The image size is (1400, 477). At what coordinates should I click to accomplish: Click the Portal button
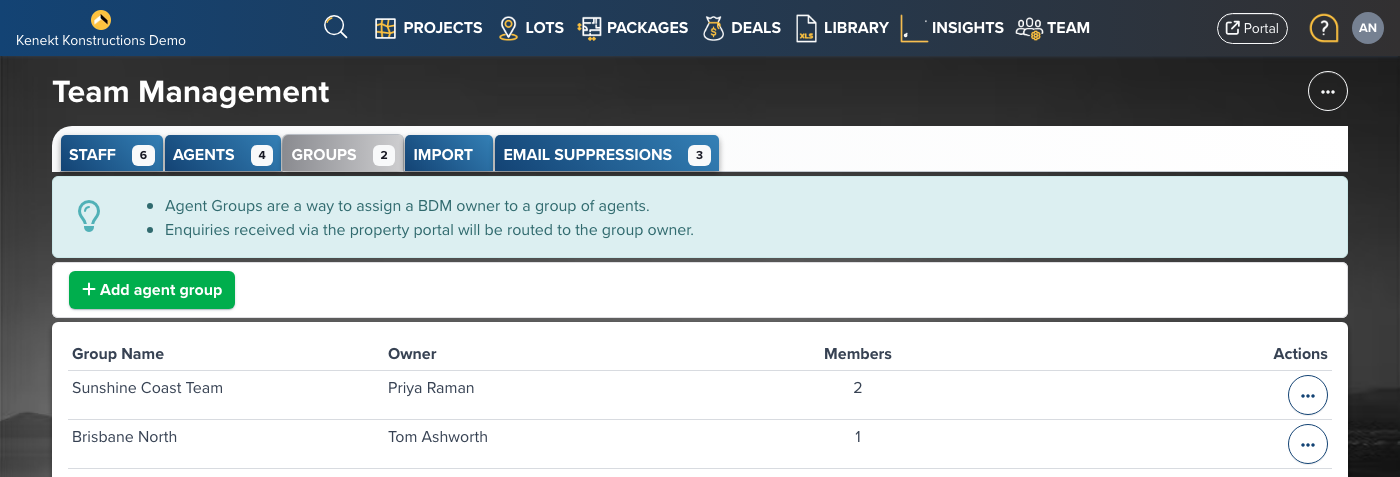(1252, 28)
